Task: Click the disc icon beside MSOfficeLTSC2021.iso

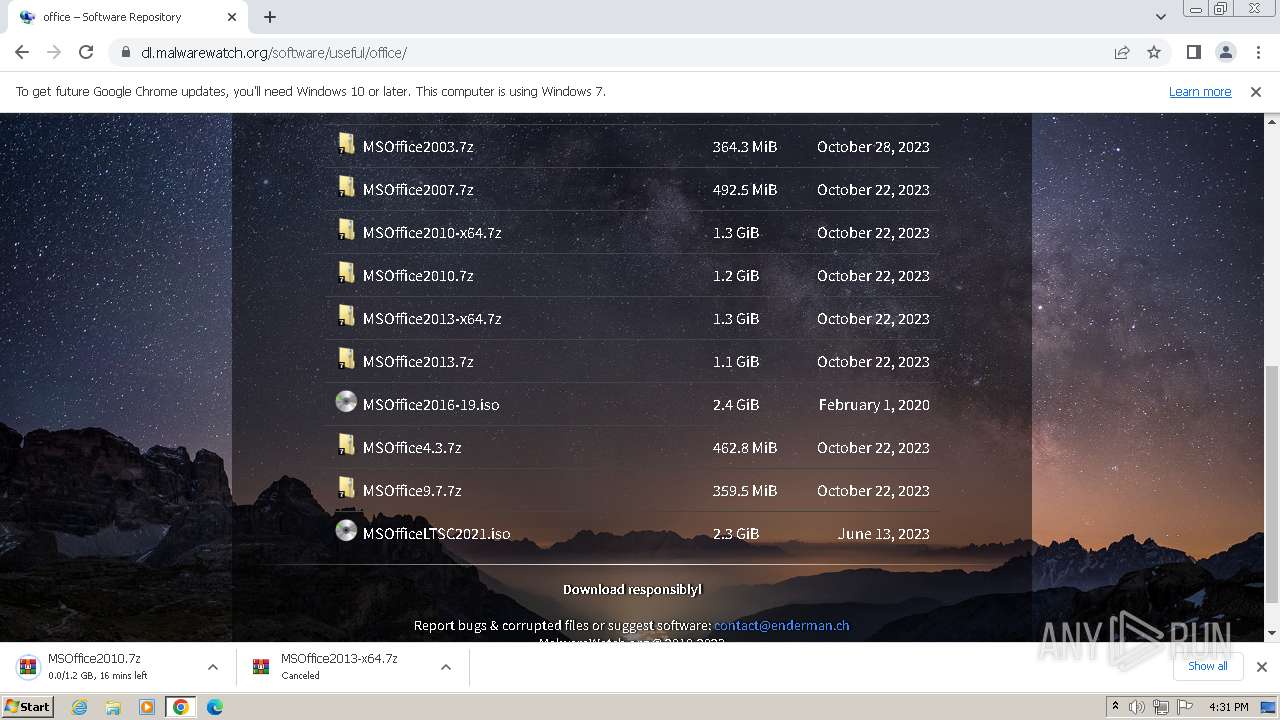Action: point(346,531)
